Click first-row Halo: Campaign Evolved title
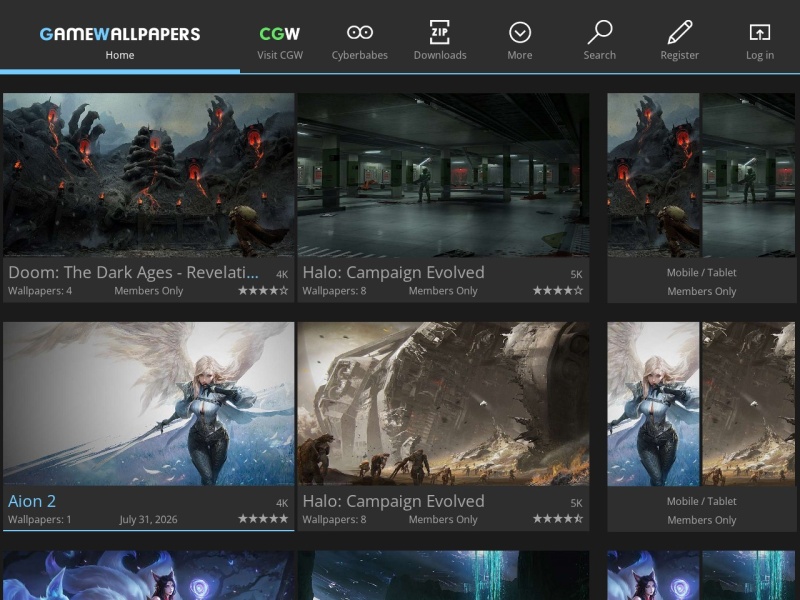Image resolution: width=800 pixels, height=600 pixels. pyautogui.click(x=393, y=272)
